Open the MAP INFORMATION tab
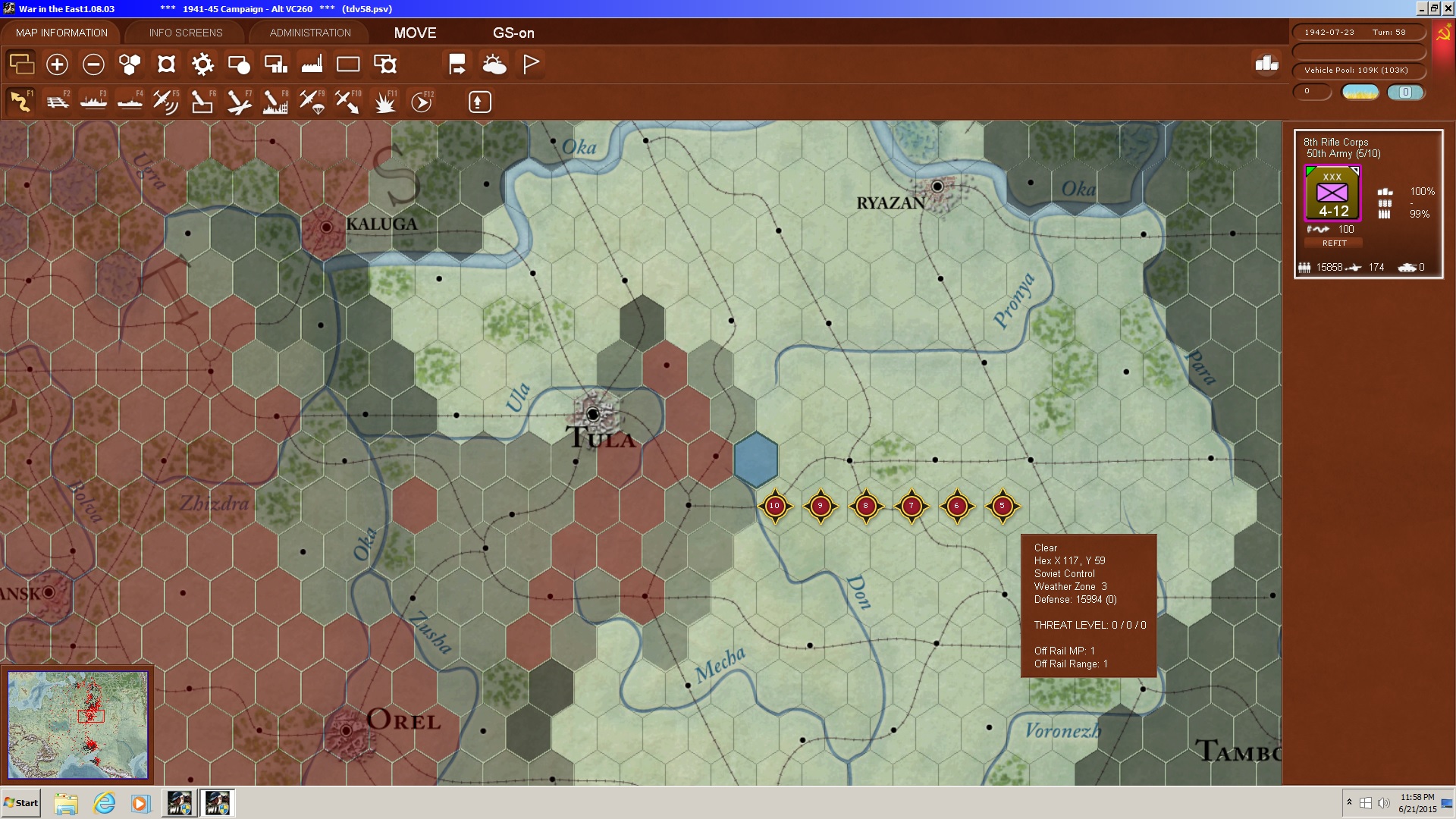Image resolution: width=1456 pixels, height=819 pixels. pos(61,33)
